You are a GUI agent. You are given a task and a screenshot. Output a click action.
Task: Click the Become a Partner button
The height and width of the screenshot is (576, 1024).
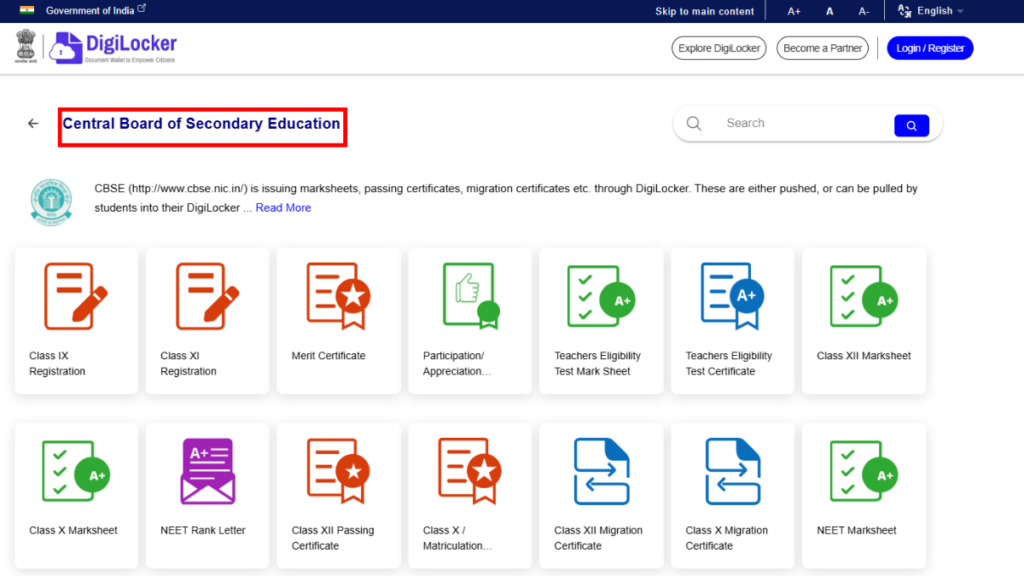pos(822,48)
